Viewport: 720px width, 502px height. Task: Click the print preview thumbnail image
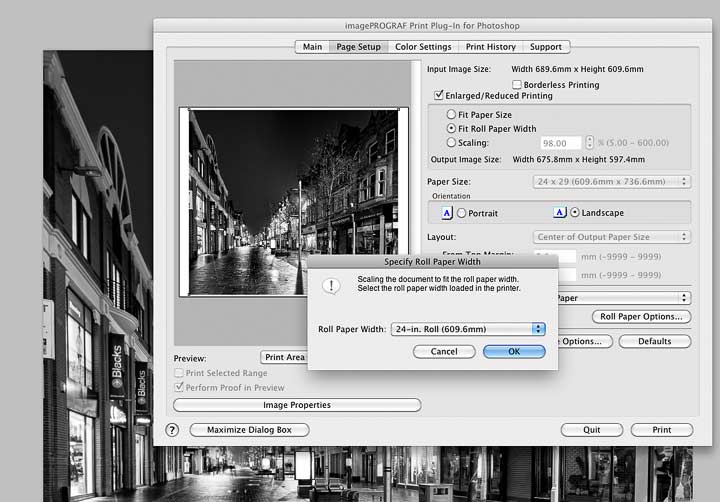[x=293, y=202]
